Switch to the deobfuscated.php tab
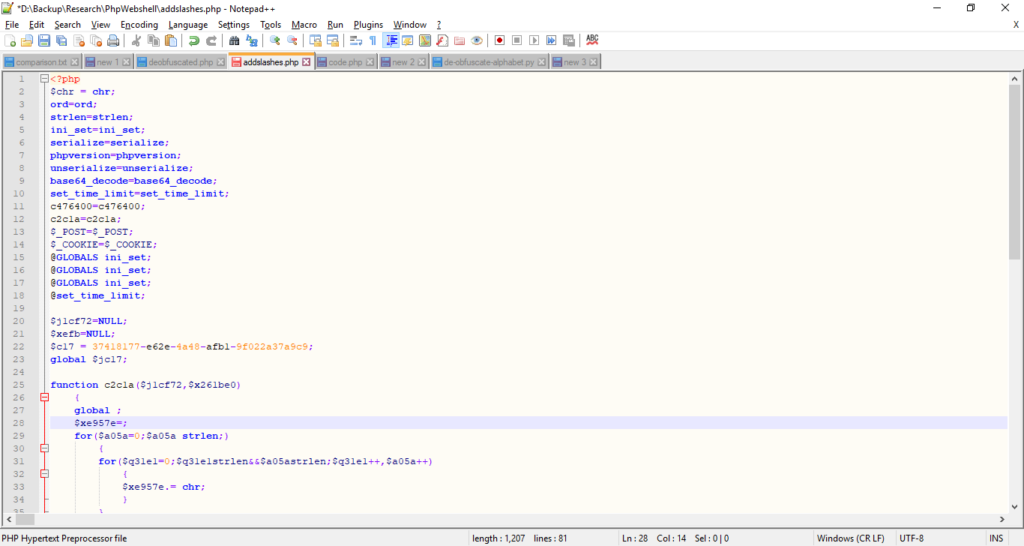The image size is (1024, 546). pos(180,62)
